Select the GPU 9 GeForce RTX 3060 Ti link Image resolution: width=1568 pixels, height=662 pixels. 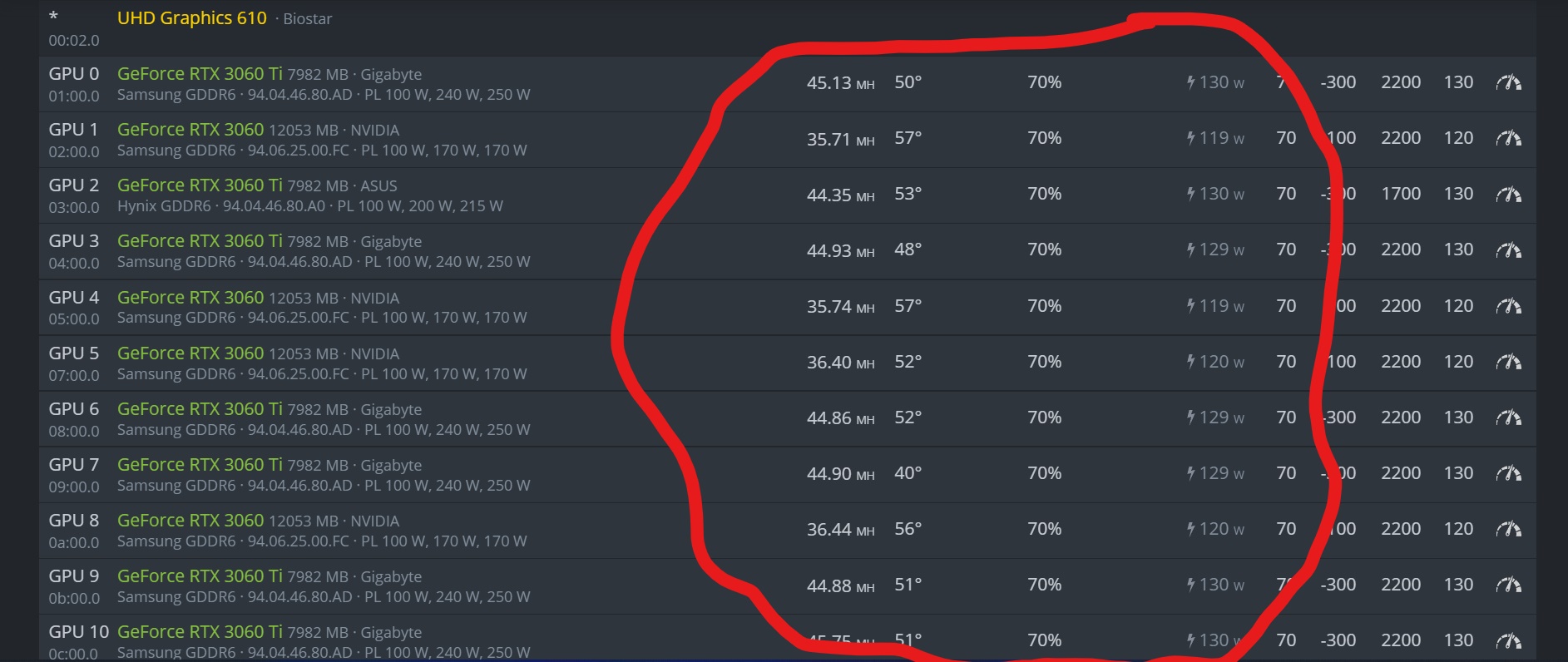[200, 576]
